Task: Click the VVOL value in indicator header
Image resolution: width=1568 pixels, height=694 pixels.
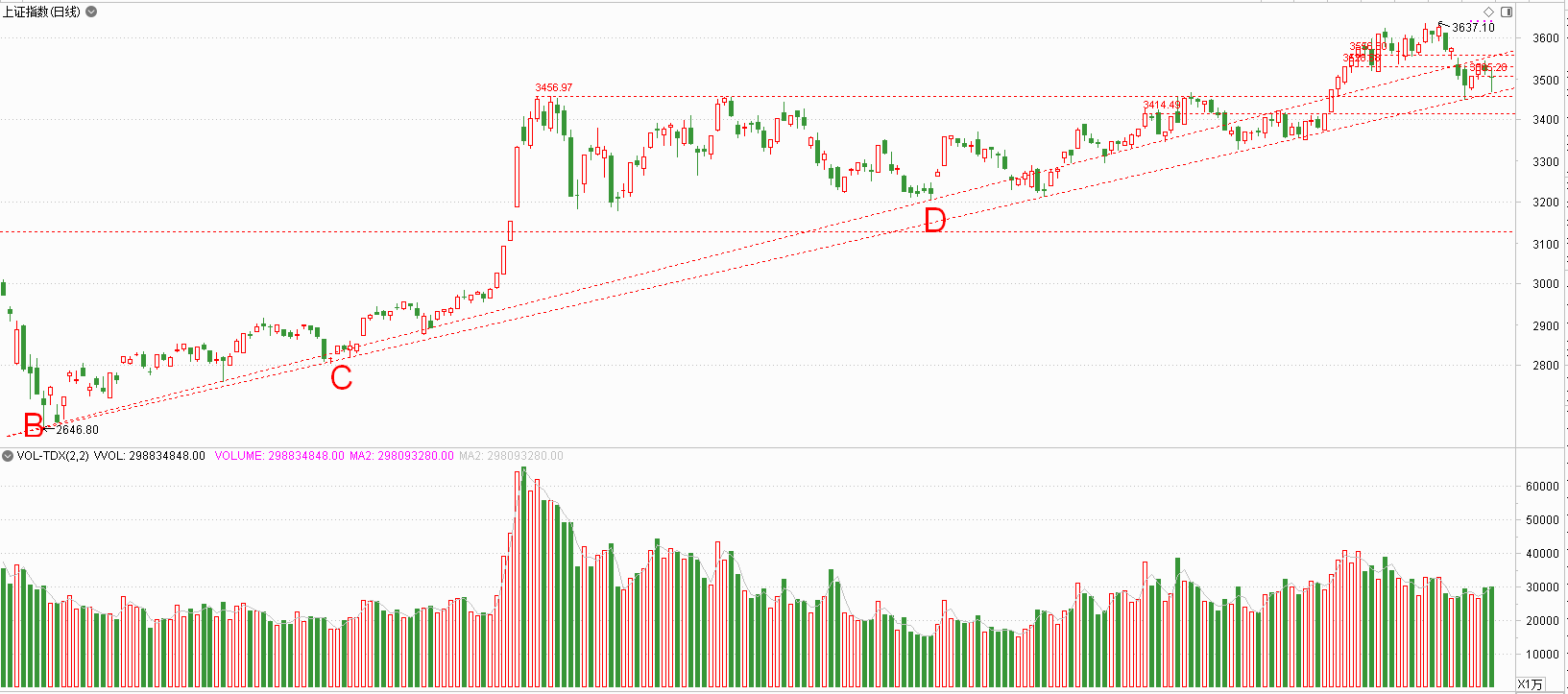Action: 149,456
